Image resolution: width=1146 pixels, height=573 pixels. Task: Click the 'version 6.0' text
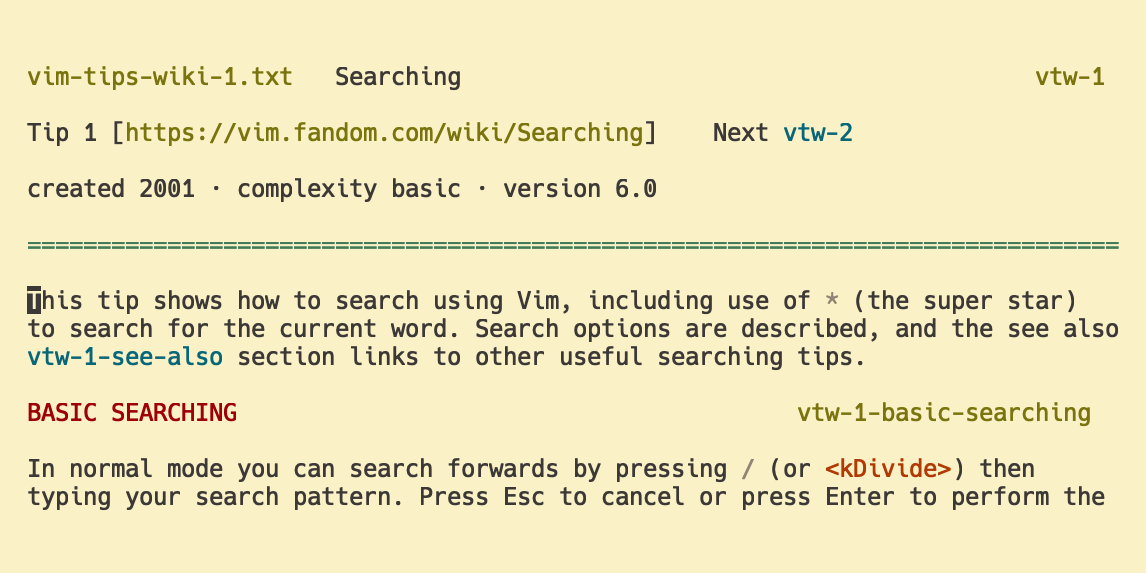(580, 189)
